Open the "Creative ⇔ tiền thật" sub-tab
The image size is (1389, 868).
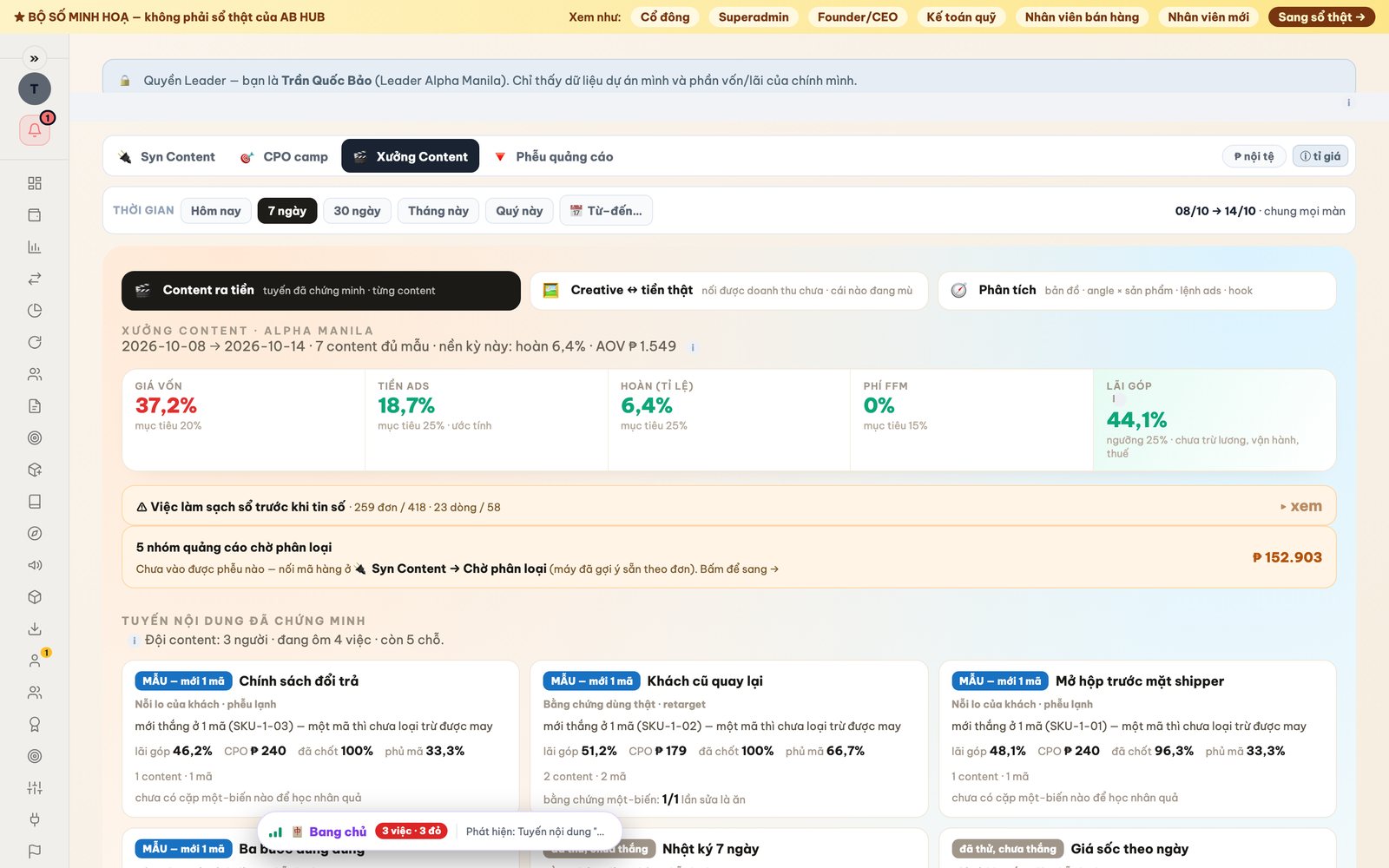point(728,291)
